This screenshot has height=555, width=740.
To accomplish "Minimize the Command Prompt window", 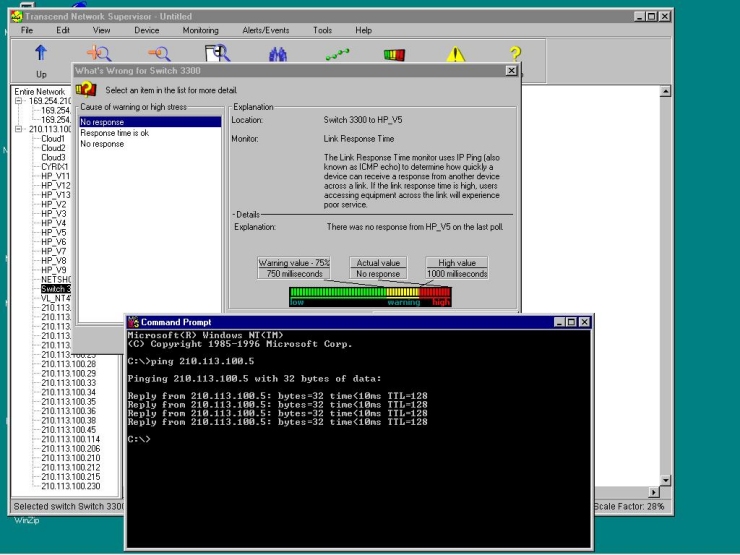I will pyautogui.click(x=559, y=322).
